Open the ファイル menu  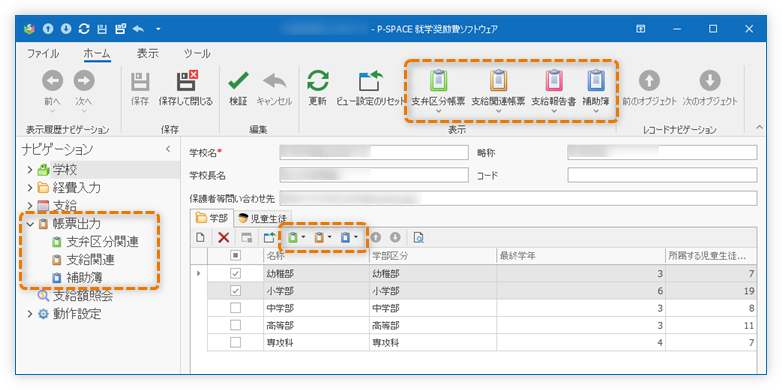coord(43,53)
